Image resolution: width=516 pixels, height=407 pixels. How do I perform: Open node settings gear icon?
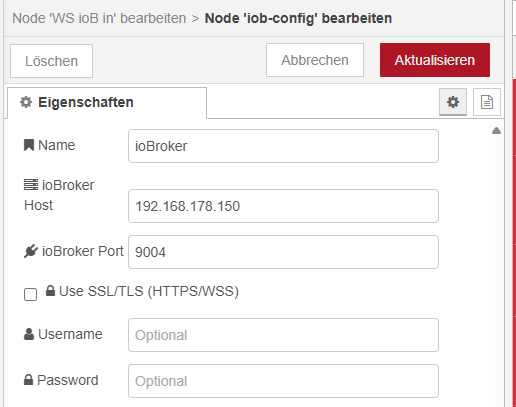tap(453, 102)
